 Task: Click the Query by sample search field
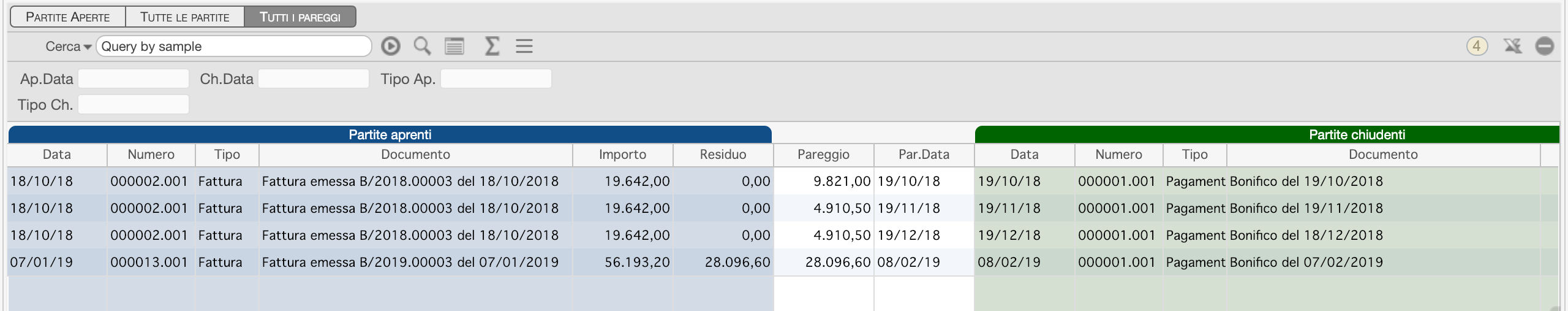point(234,47)
